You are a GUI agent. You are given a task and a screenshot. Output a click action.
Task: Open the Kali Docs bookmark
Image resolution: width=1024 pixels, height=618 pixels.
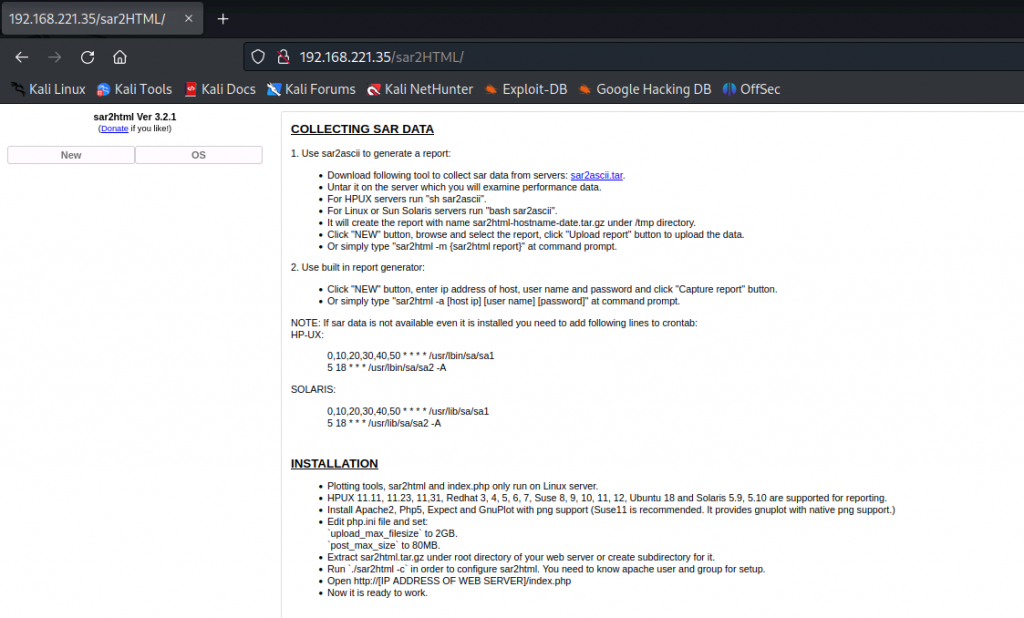[x=220, y=89]
